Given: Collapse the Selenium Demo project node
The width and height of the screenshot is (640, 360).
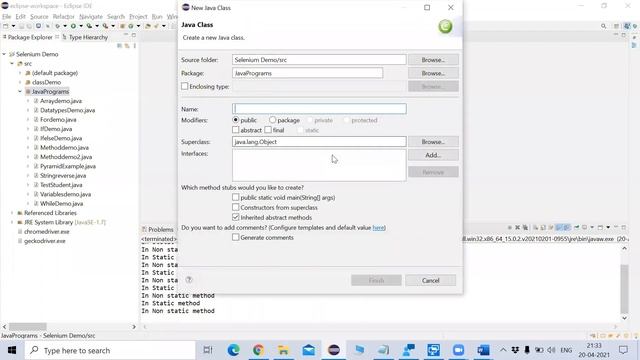Looking at the screenshot, I should click(4, 54).
